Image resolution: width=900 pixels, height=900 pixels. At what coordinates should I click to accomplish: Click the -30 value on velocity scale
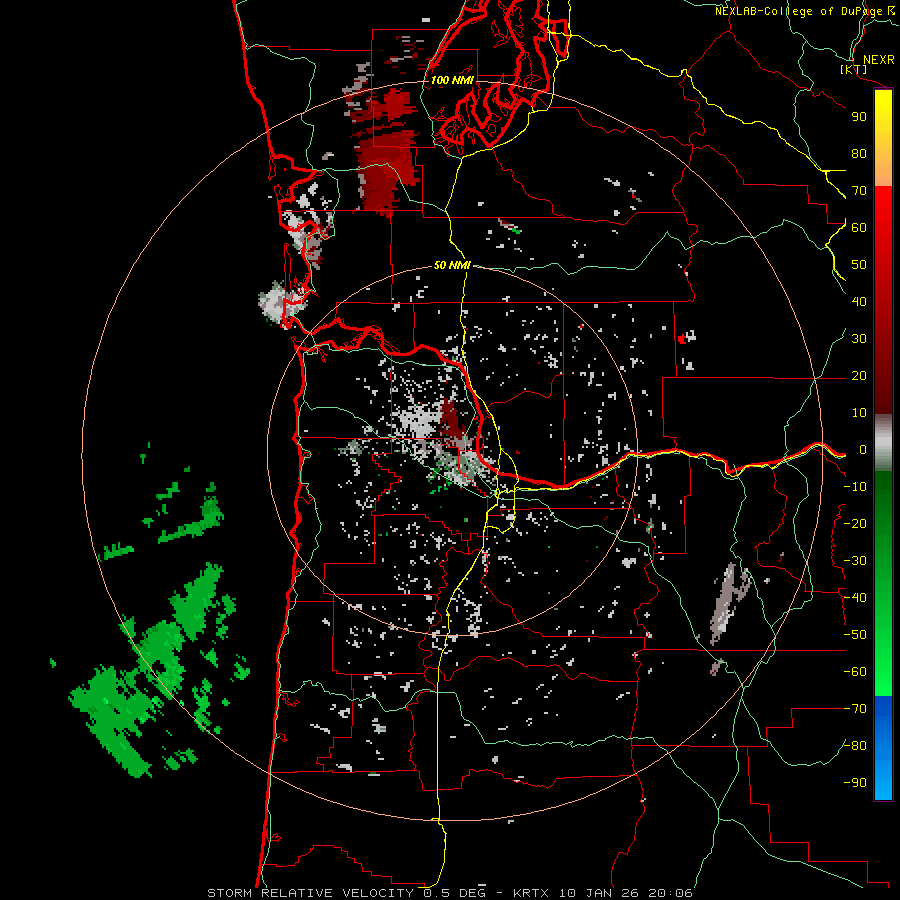pos(855,561)
